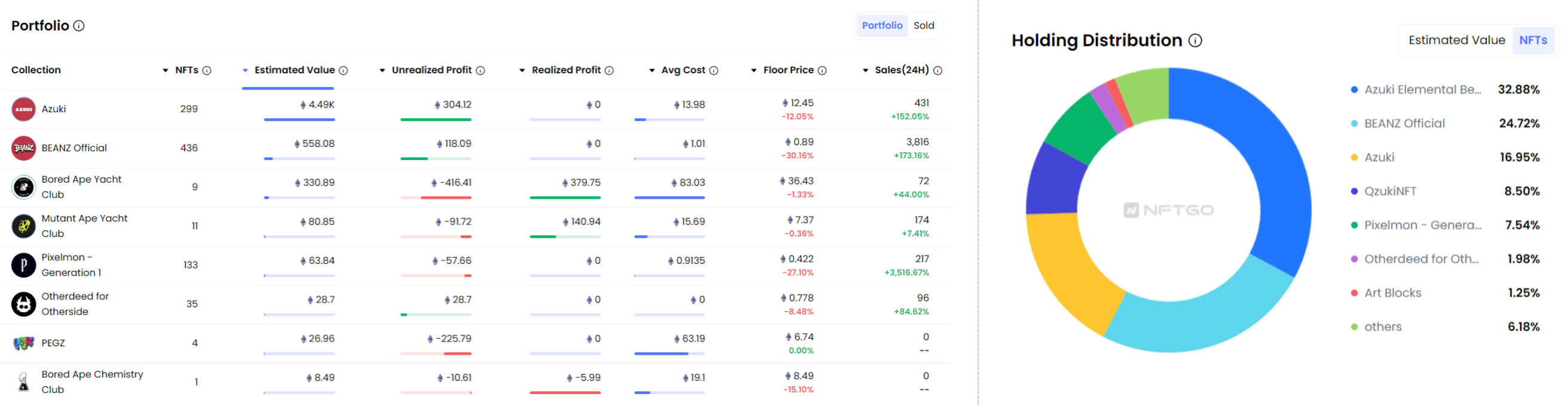Open the PEGZ collection name
The height and width of the screenshot is (406, 1568).
point(53,343)
